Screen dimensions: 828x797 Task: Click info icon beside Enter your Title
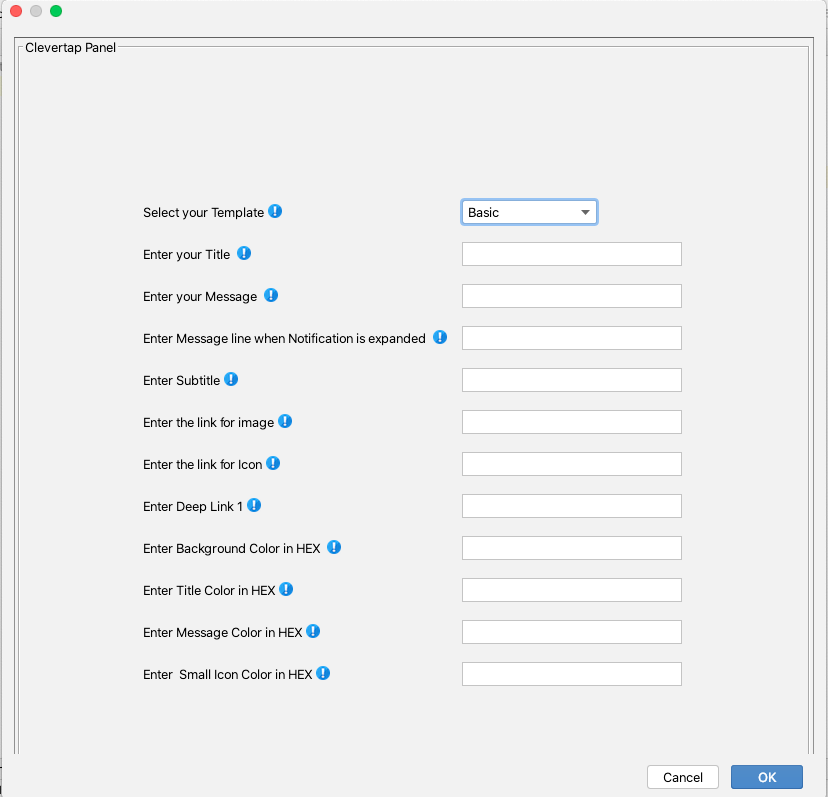pos(243,254)
